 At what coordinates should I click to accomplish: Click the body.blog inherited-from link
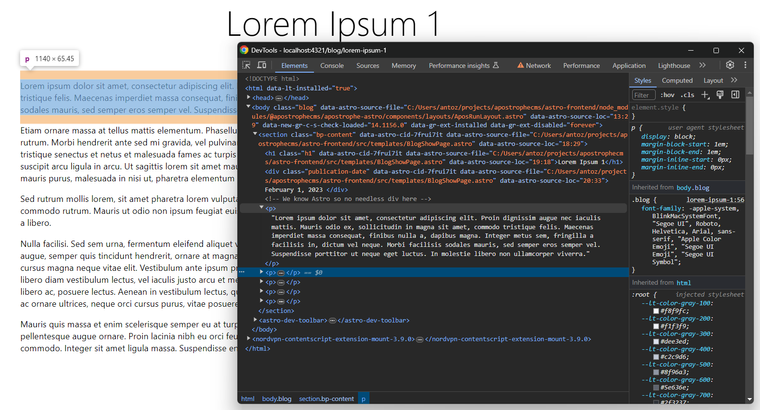point(693,188)
